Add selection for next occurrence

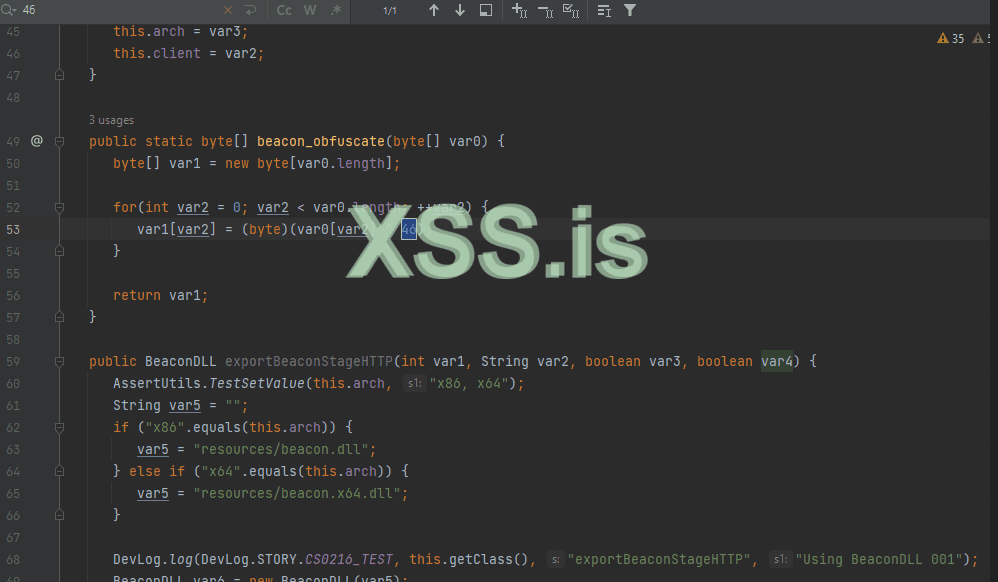pos(519,10)
